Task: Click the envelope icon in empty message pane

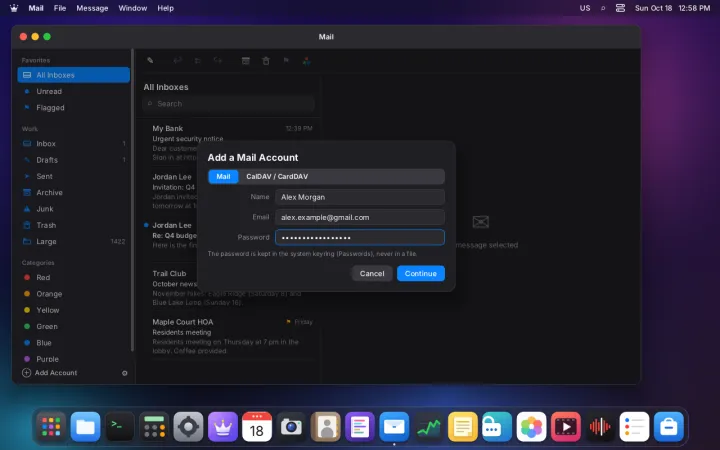Action: point(480,222)
